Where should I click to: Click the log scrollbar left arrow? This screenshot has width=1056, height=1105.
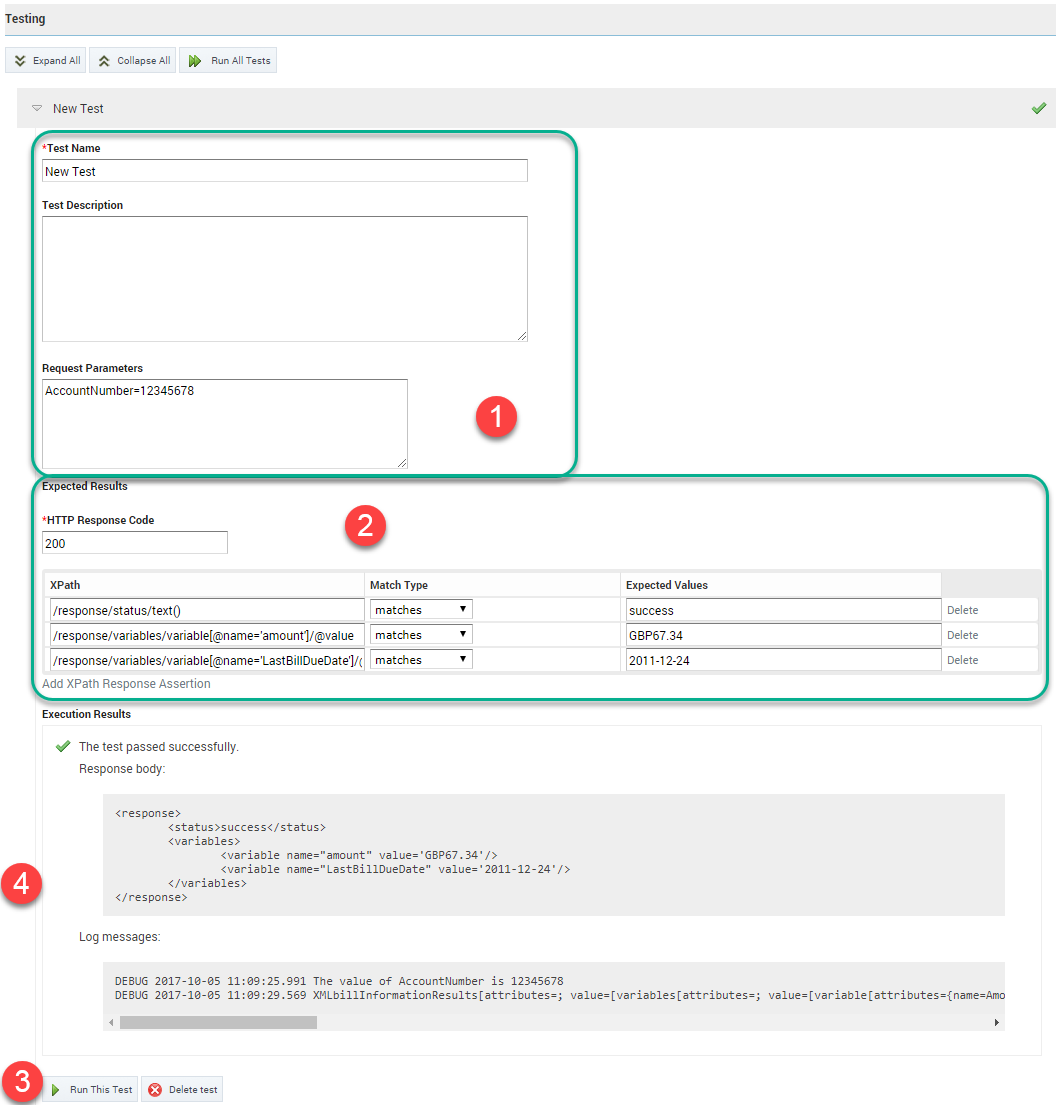111,1023
